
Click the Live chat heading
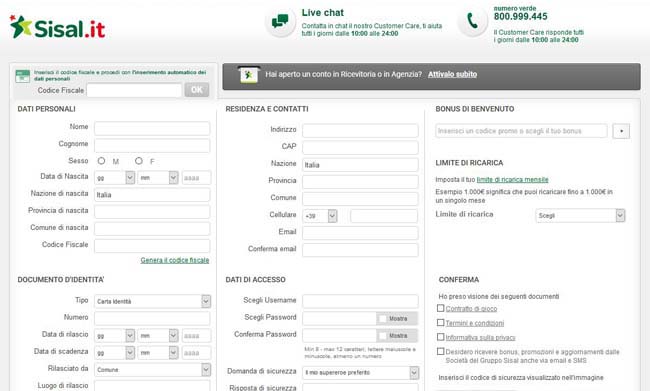click(323, 13)
